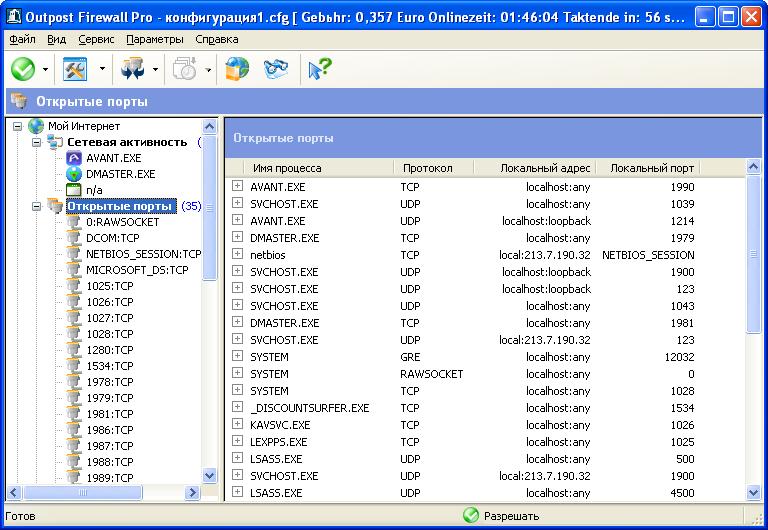This screenshot has height=530, width=768.
Task: Expand the SYSTEM RAWSOCKET row
Action: click(238, 373)
